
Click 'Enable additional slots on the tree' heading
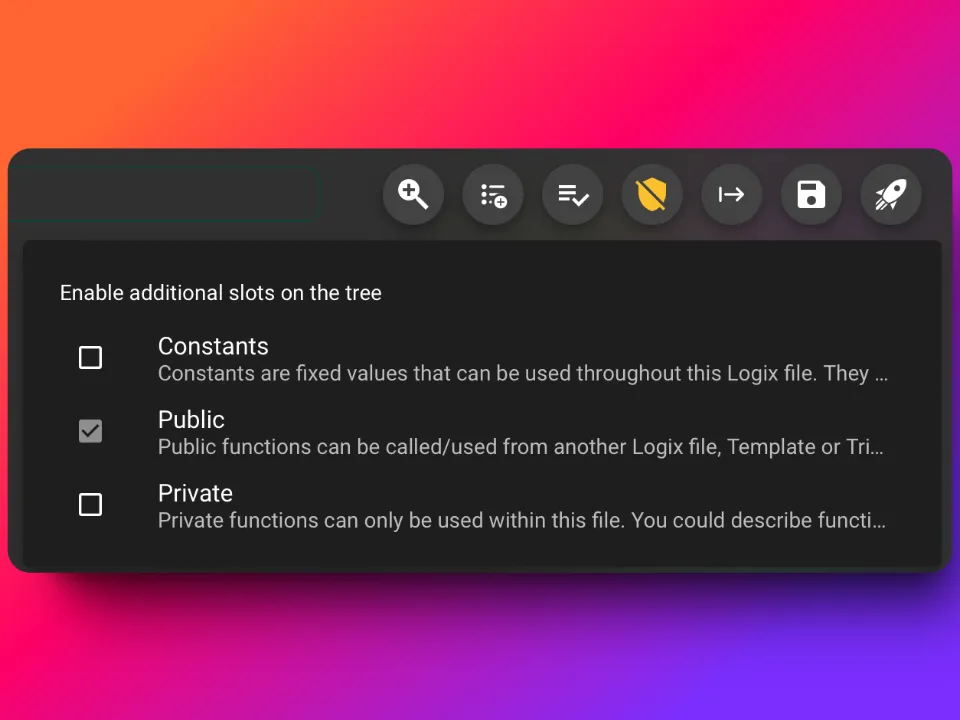(x=220, y=293)
